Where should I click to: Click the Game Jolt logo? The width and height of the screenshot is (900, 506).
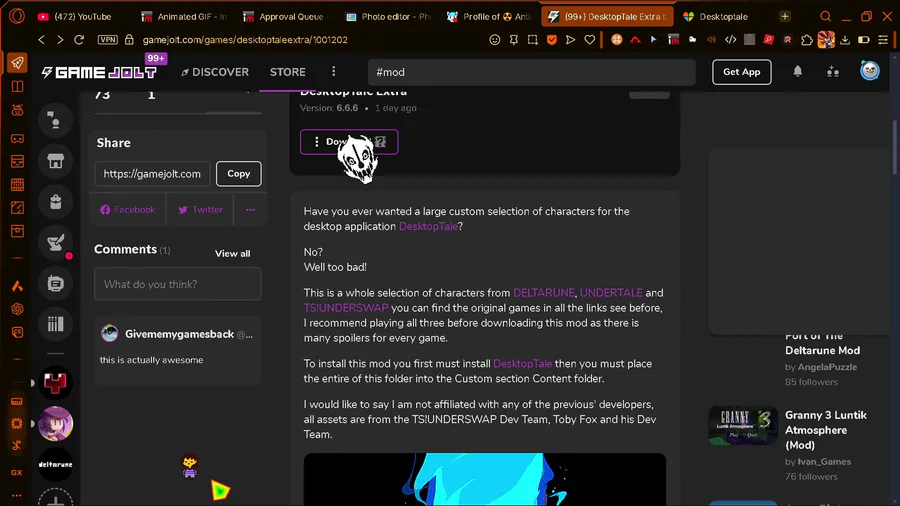(99, 72)
